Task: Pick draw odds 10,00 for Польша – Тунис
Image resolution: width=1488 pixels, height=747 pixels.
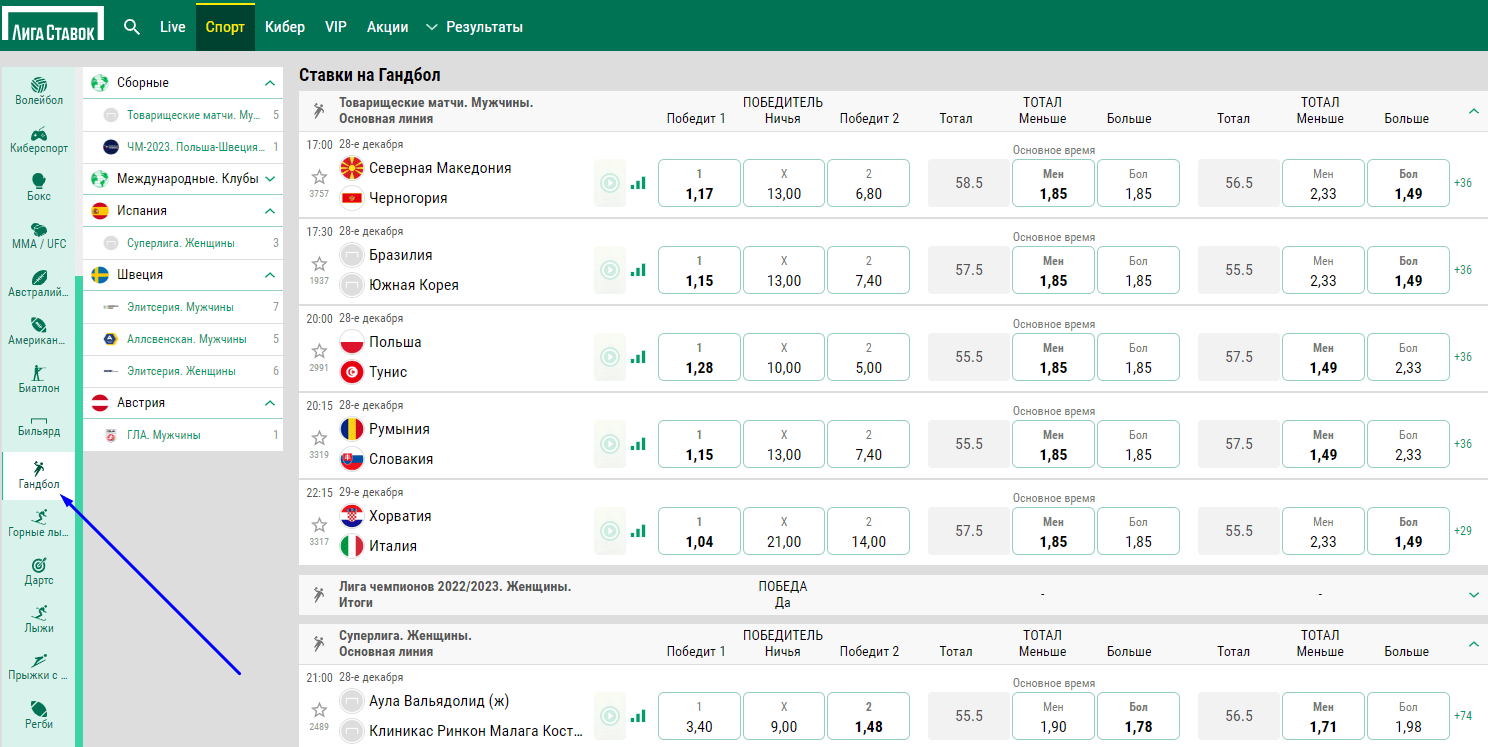Action: (x=784, y=357)
